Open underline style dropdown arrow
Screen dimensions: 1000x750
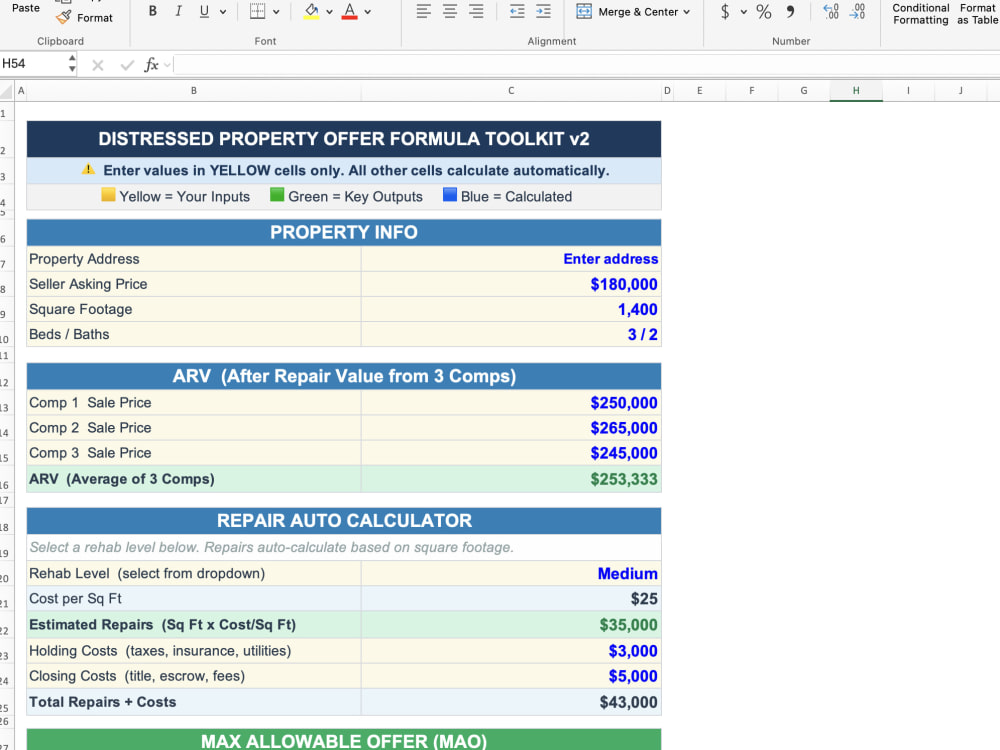tap(223, 11)
